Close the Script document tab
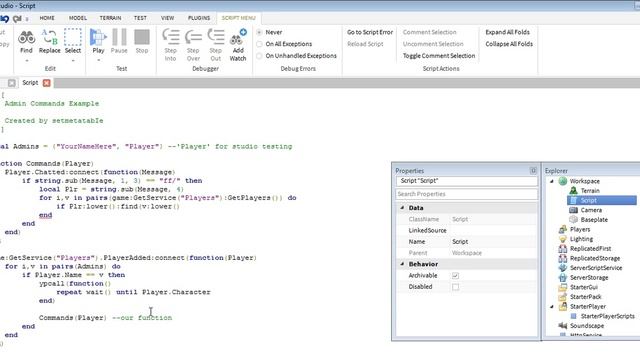 [x=47, y=83]
